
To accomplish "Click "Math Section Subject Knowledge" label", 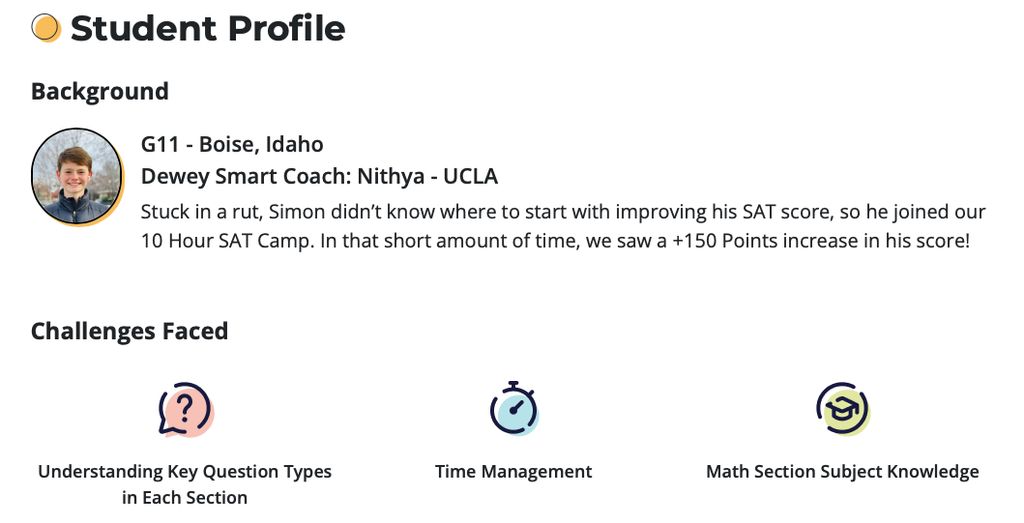I will point(842,471).
